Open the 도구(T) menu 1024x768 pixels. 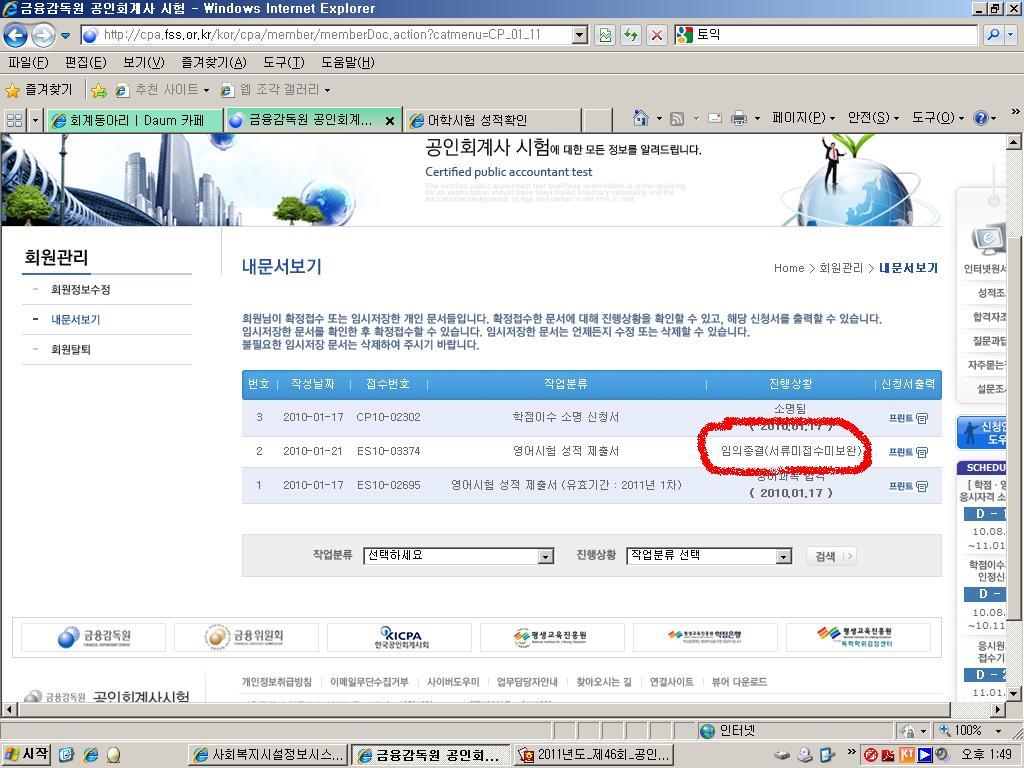coord(284,63)
